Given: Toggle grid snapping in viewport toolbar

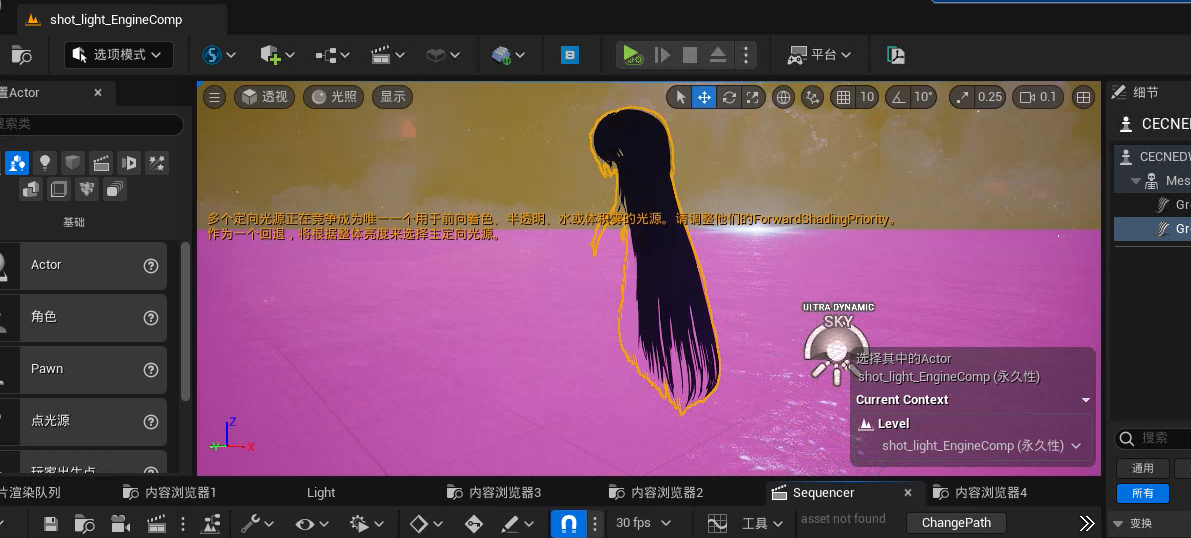Looking at the screenshot, I should 843,97.
